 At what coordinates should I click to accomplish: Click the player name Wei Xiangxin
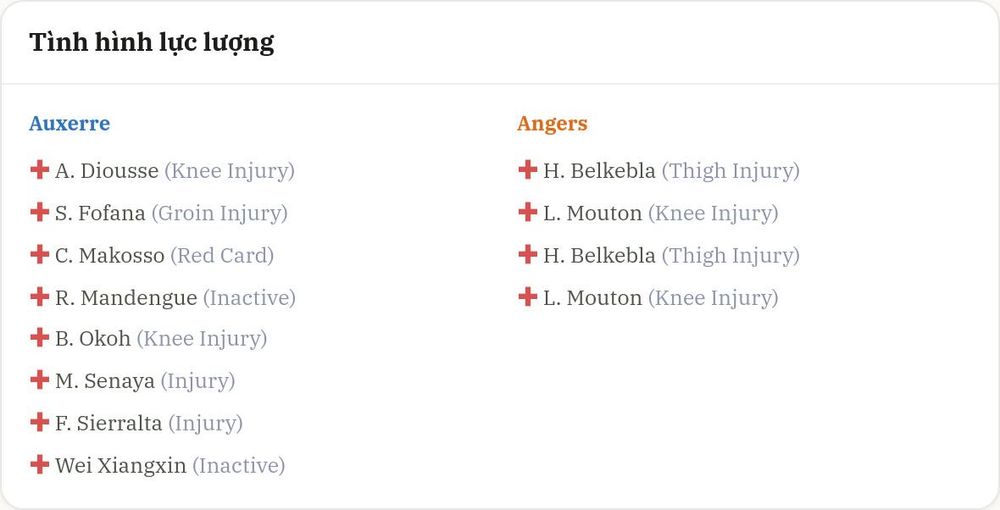click(121, 466)
